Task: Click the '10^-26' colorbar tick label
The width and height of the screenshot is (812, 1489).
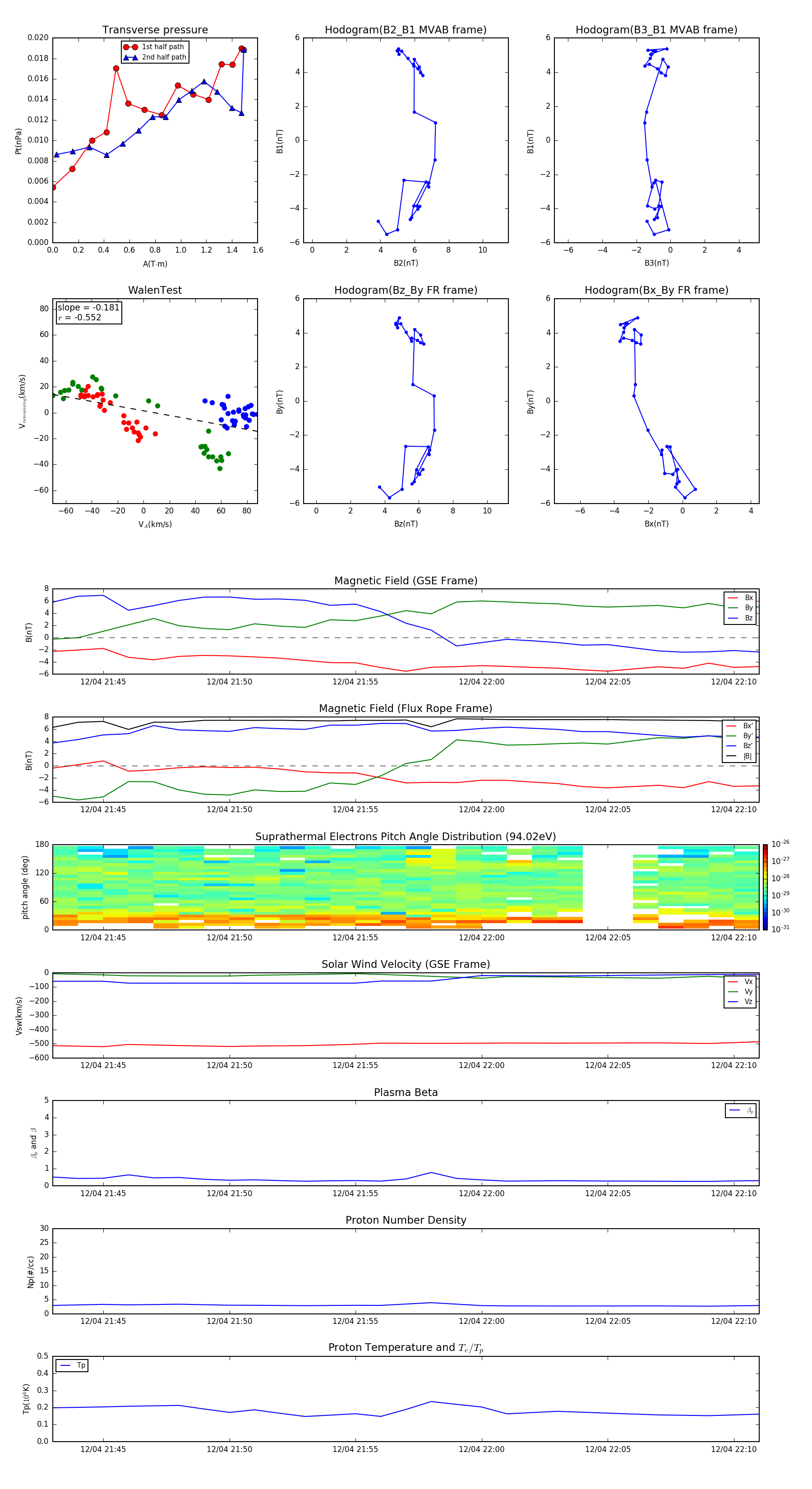Action: 780,844
